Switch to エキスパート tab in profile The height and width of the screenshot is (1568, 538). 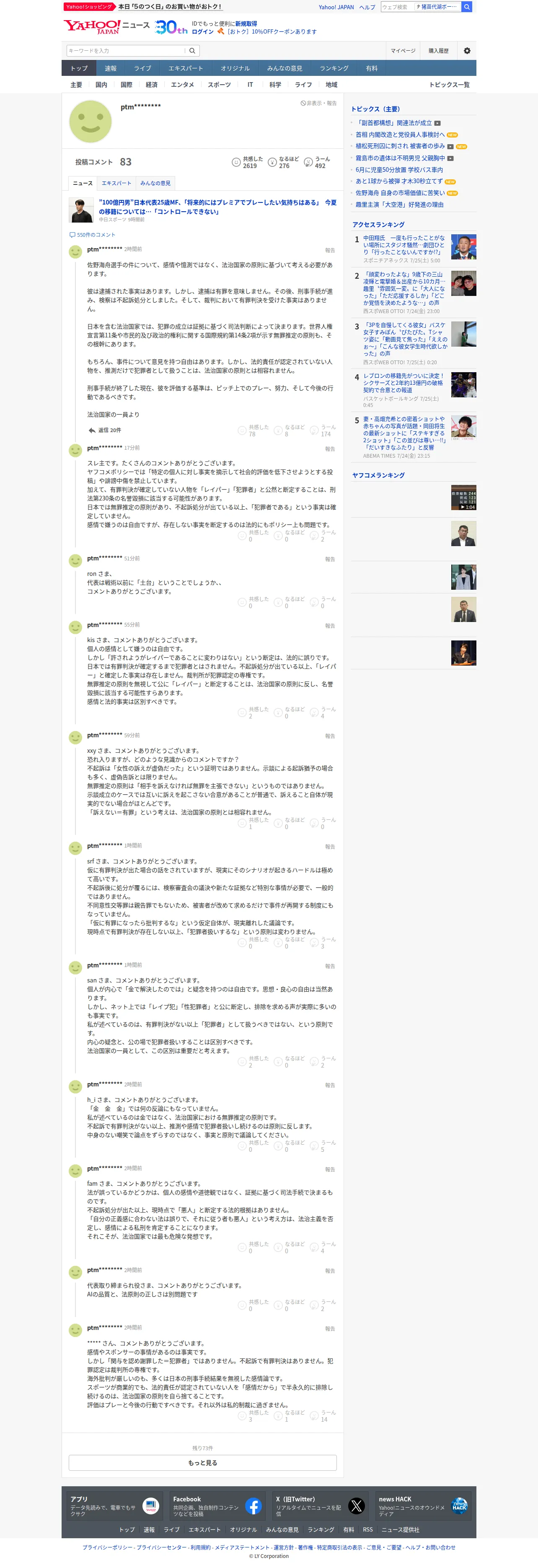[116, 183]
